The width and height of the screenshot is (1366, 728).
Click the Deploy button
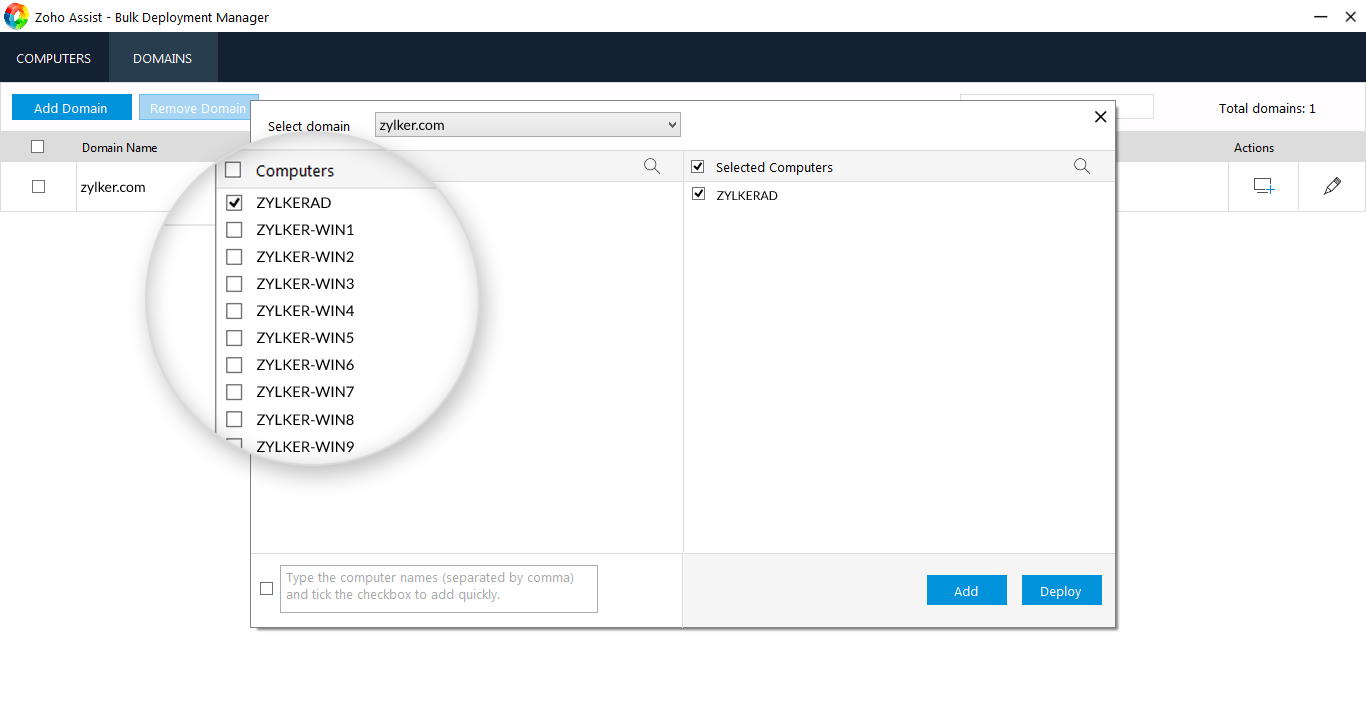(x=1061, y=591)
